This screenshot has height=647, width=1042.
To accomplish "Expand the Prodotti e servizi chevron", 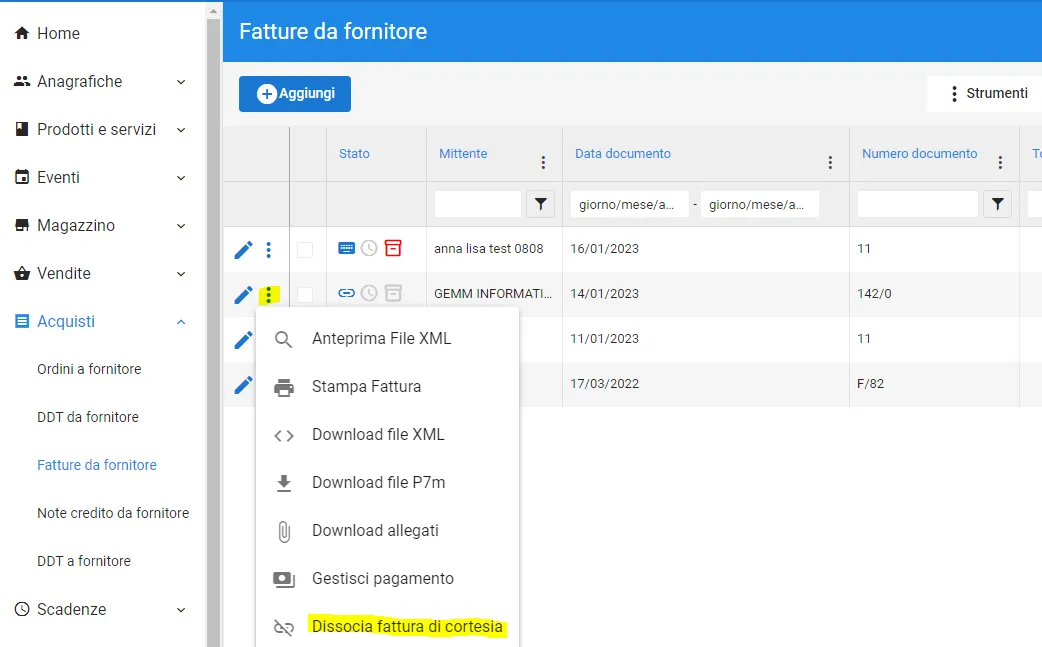I will 181,130.
